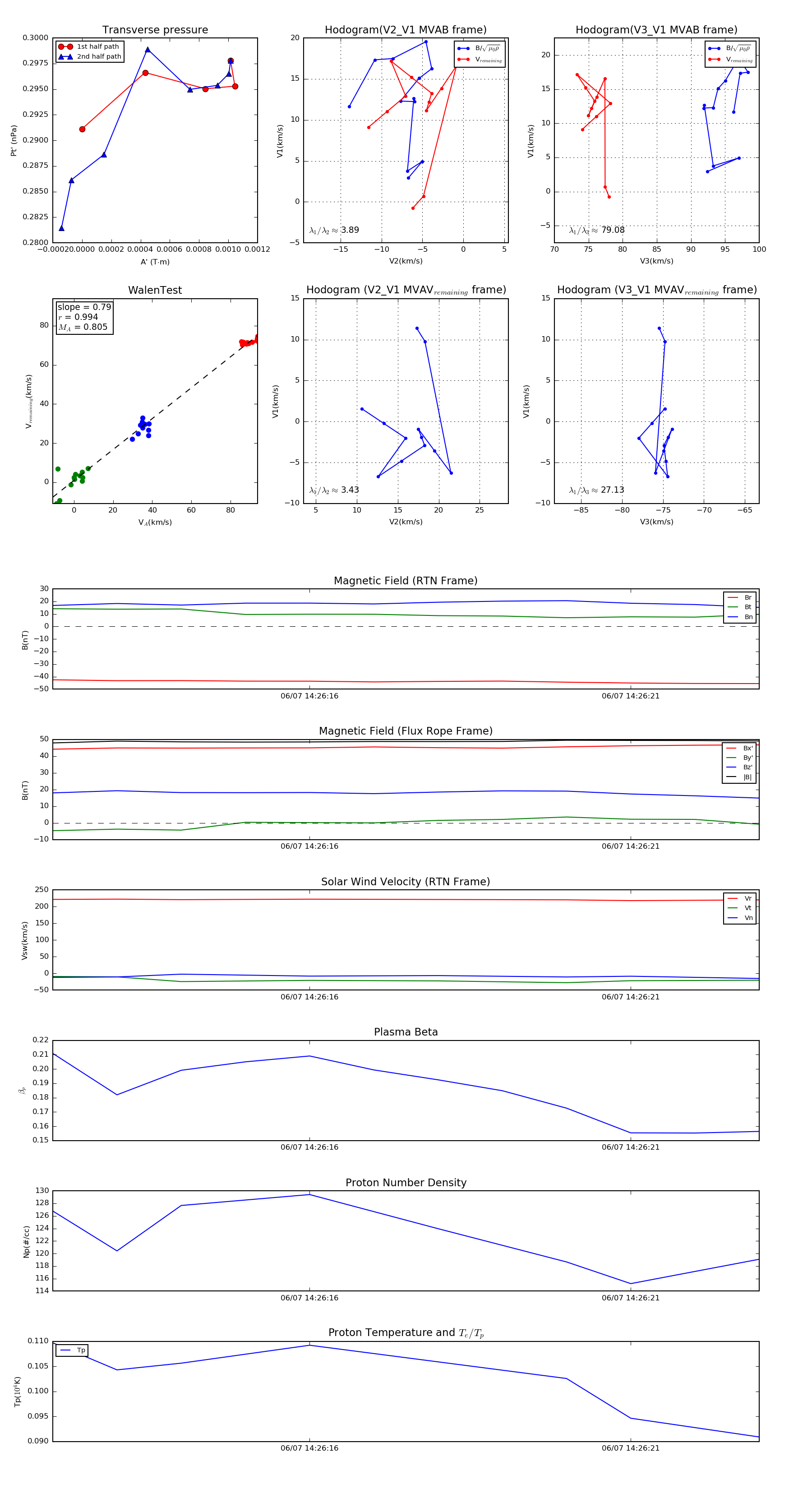Select the 'Tp' legend entry

72,1350
